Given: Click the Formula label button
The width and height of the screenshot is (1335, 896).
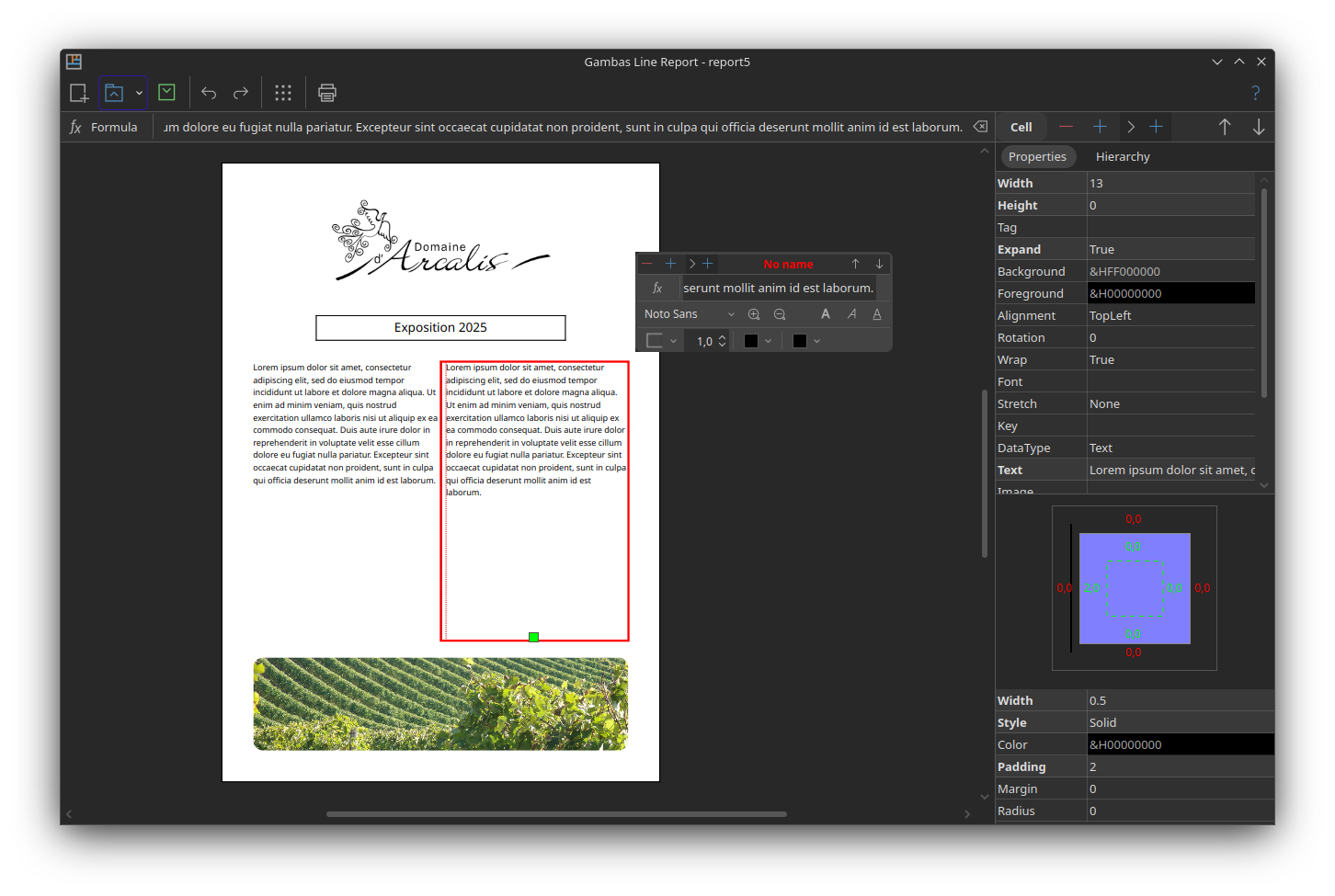Looking at the screenshot, I should pyautogui.click(x=104, y=128).
